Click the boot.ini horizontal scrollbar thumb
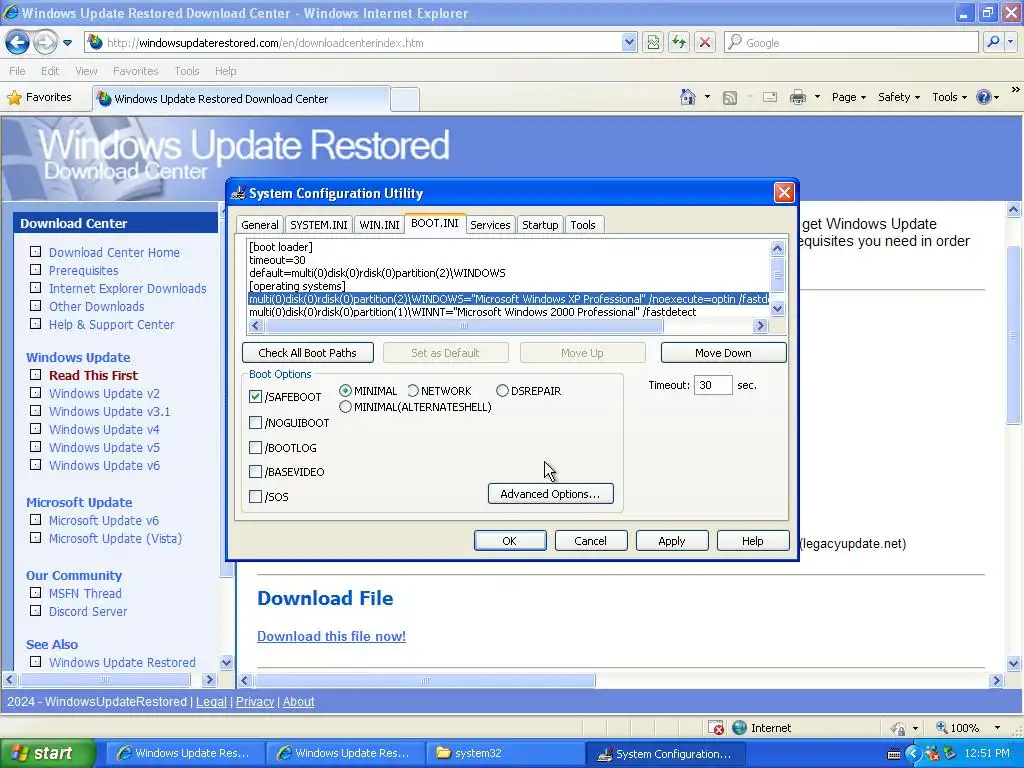The width and height of the screenshot is (1024, 768). [x=464, y=325]
